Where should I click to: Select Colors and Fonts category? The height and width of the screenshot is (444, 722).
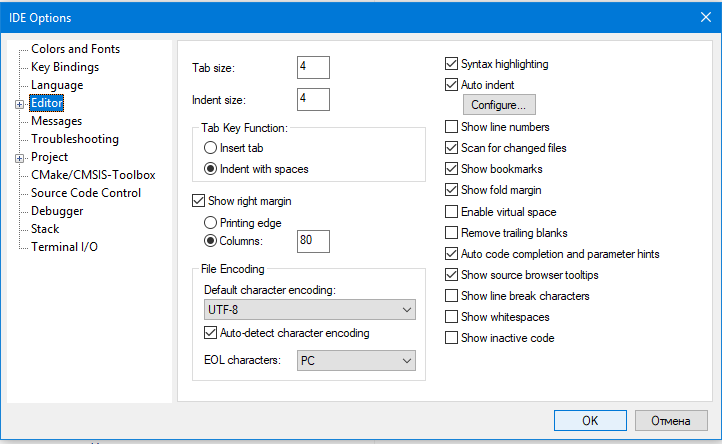coord(75,49)
